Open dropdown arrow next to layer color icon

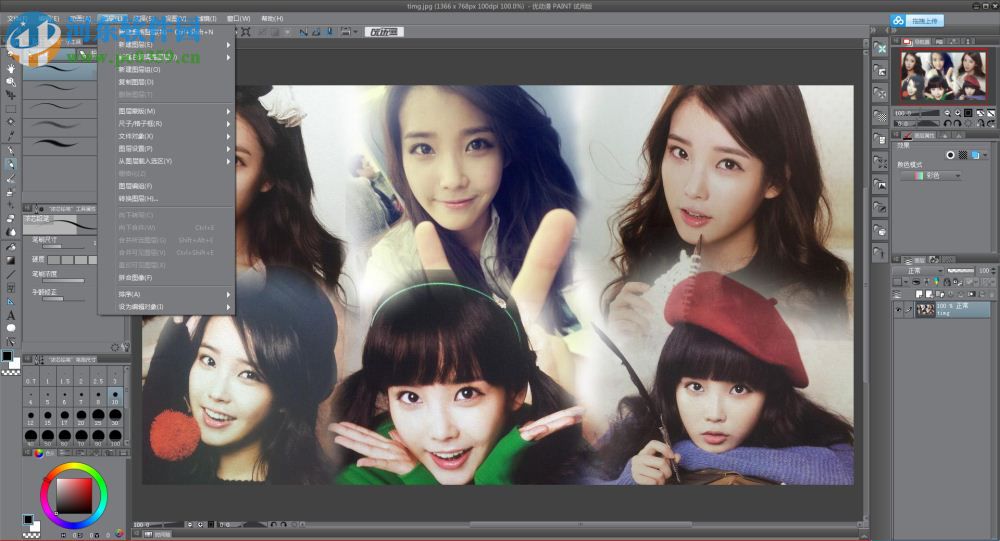(x=985, y=155)
